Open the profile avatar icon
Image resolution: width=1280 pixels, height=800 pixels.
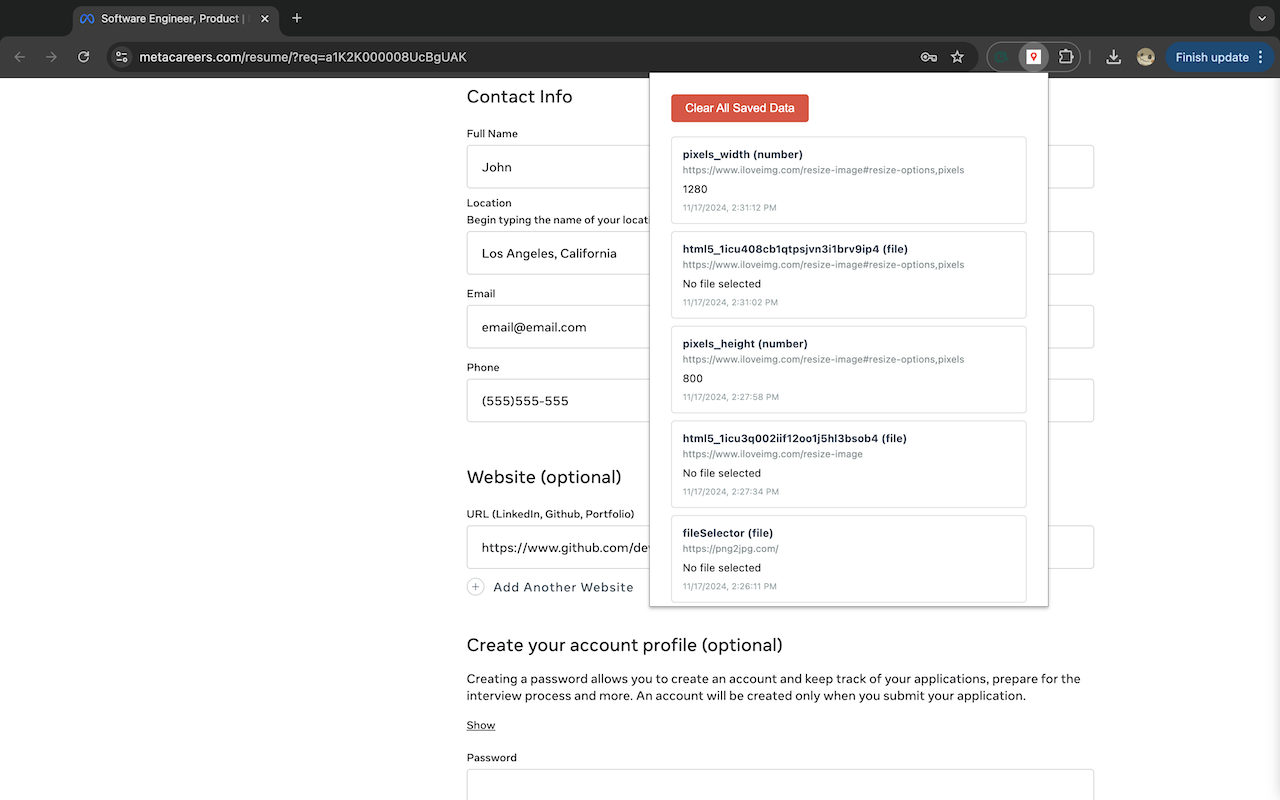point(1146,57)
